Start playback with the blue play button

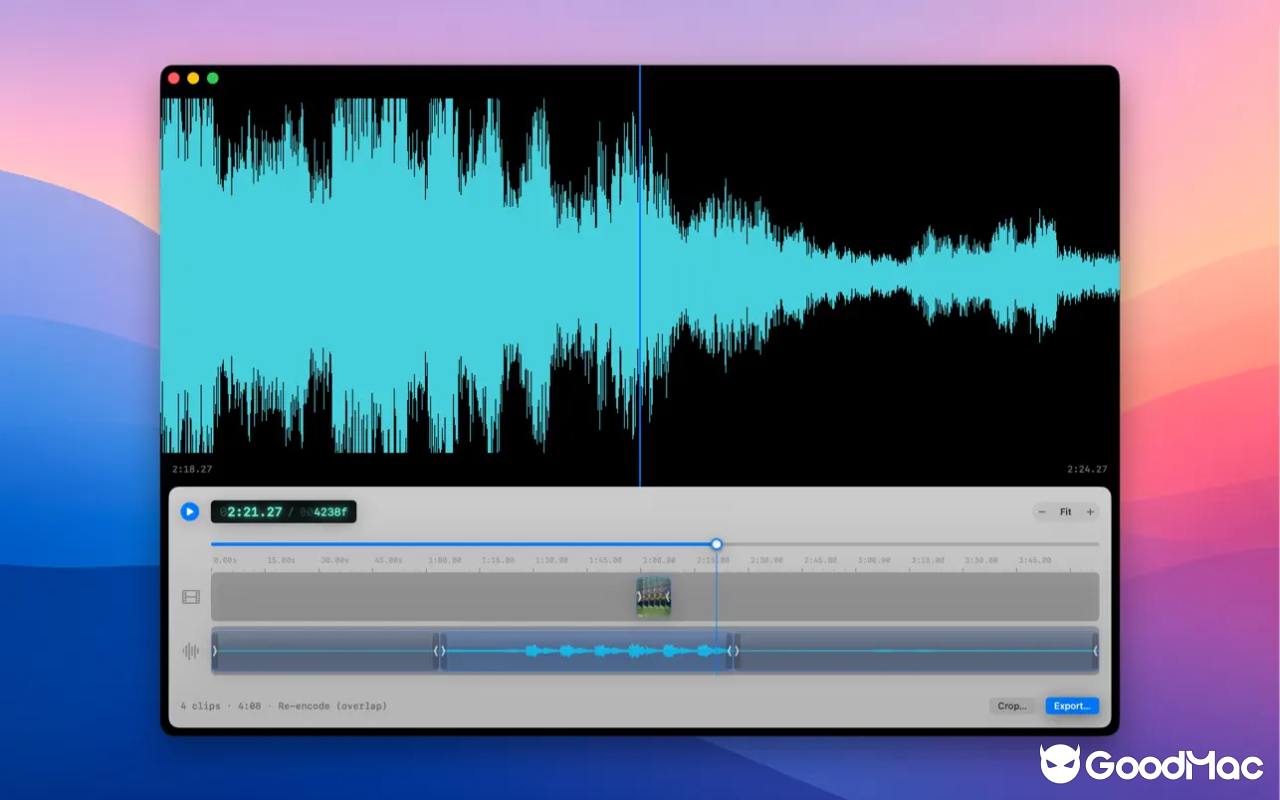[190, 512]
